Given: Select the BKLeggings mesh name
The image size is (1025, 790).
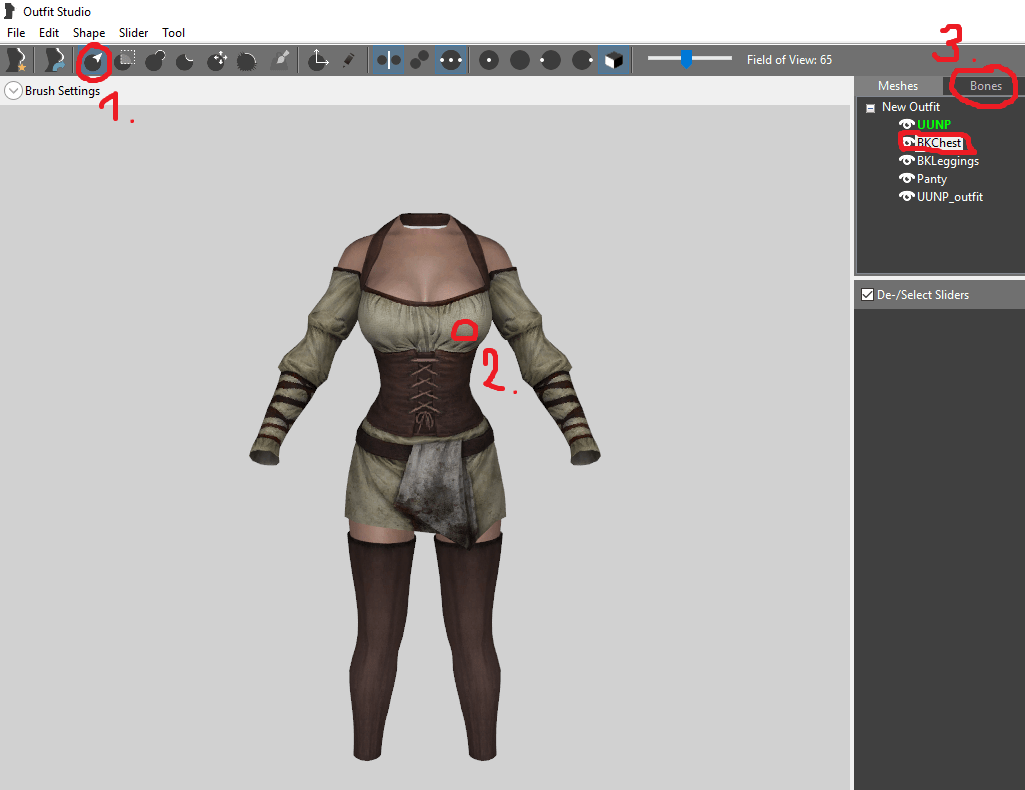Looking at the screenshot, I should coord(948,161).
